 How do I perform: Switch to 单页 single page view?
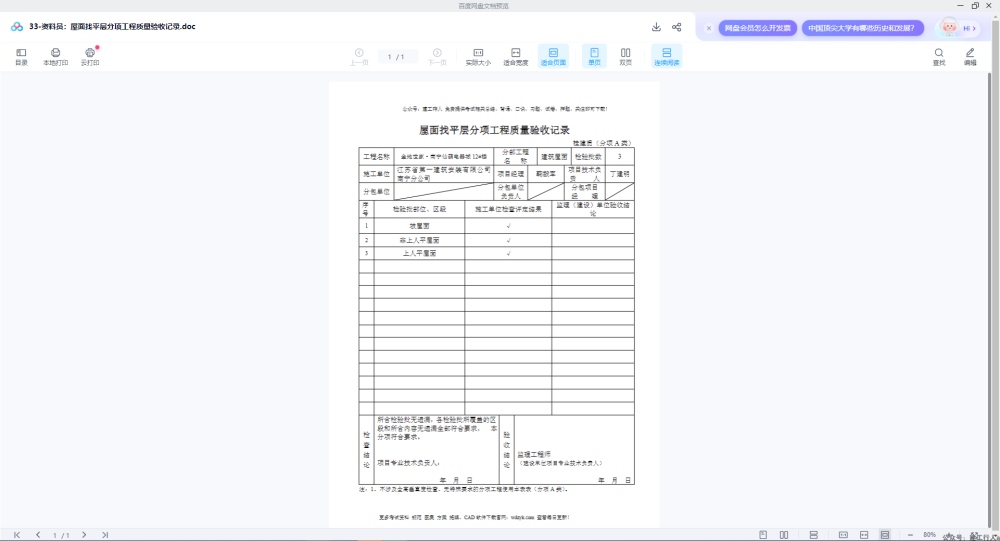pyautogui.click(x=594, y=56)
